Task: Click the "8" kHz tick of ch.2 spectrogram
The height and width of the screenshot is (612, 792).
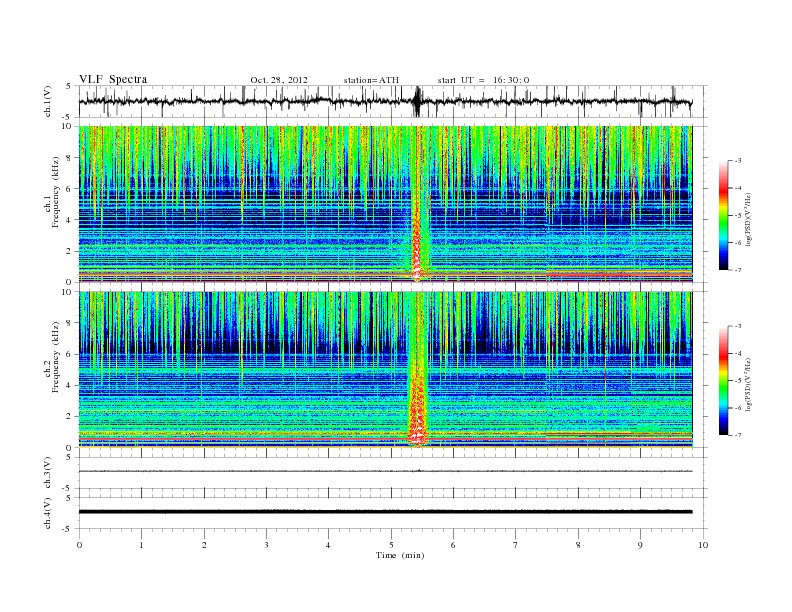Action: click(x=69, y=323)
